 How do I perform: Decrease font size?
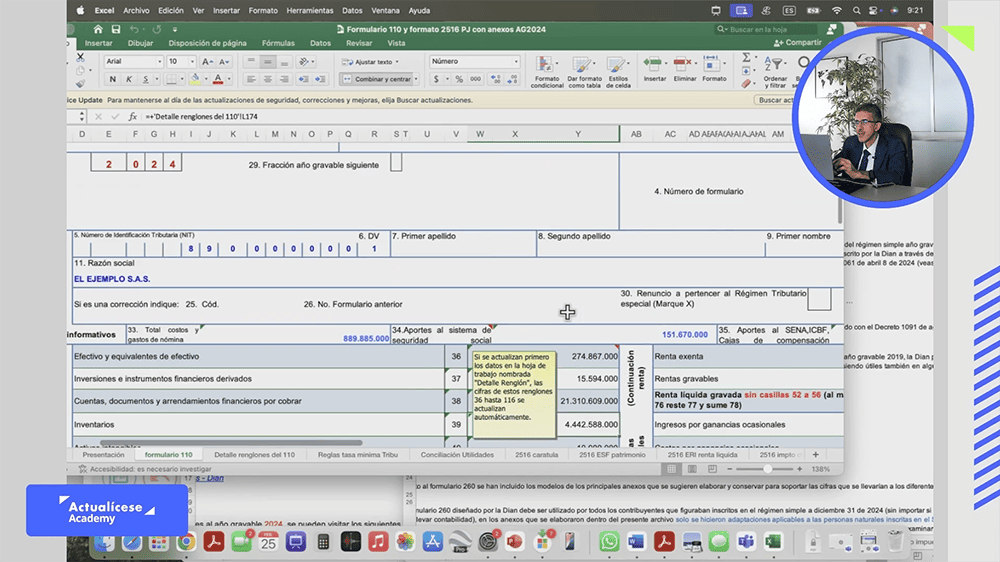[224, 62]
